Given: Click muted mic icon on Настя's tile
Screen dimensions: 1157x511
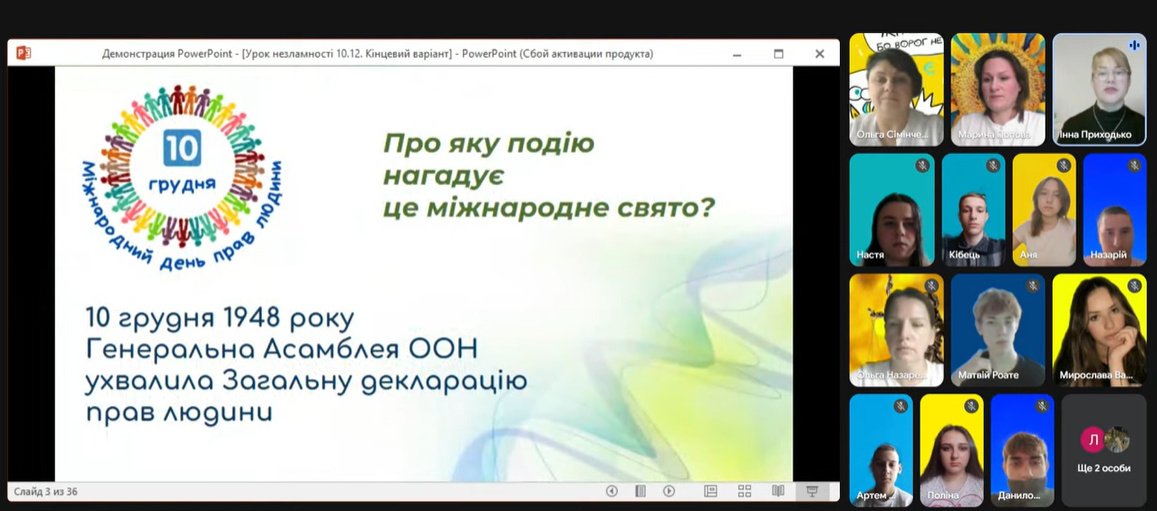Looking at the screenshot, I should coord(922,165).
